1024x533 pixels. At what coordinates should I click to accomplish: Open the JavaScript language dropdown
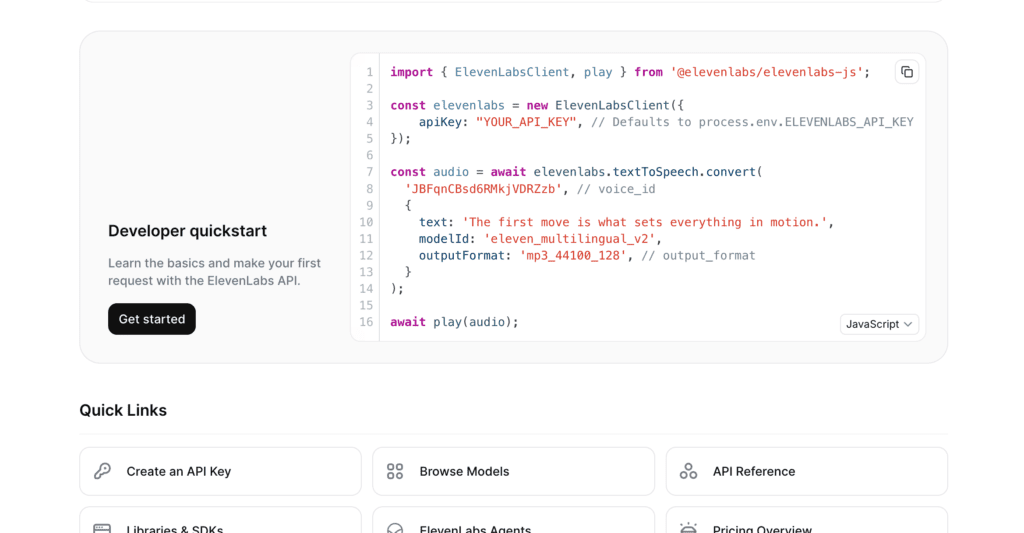[879, 324]
